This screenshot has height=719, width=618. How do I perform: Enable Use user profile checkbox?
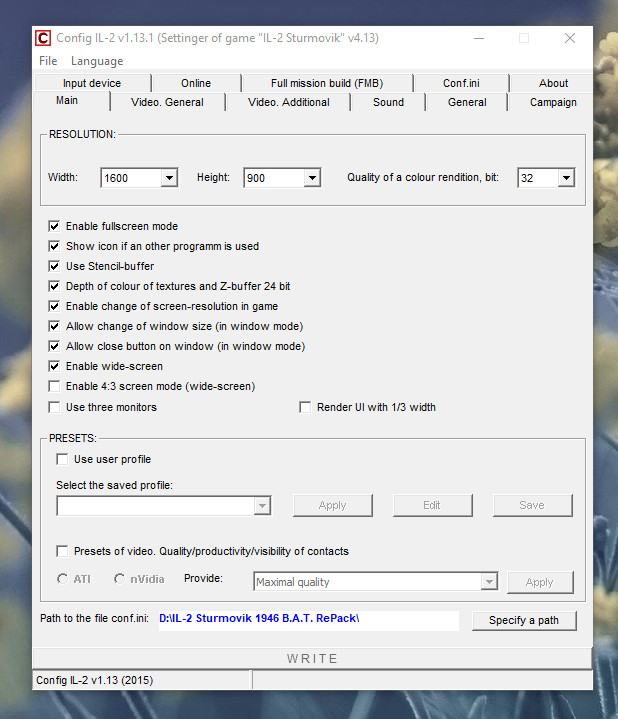[62, 459]
